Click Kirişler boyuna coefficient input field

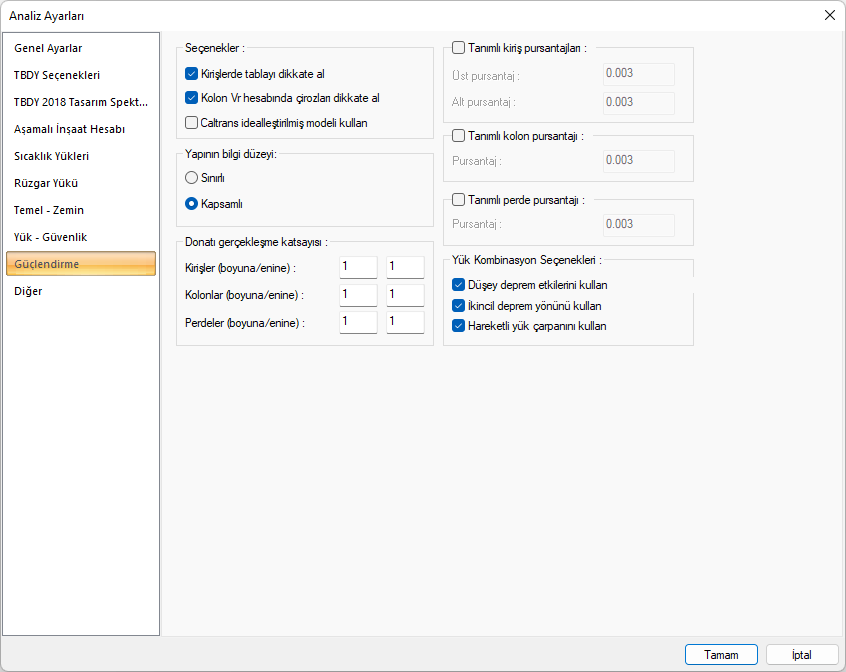[x=358, y=267]
